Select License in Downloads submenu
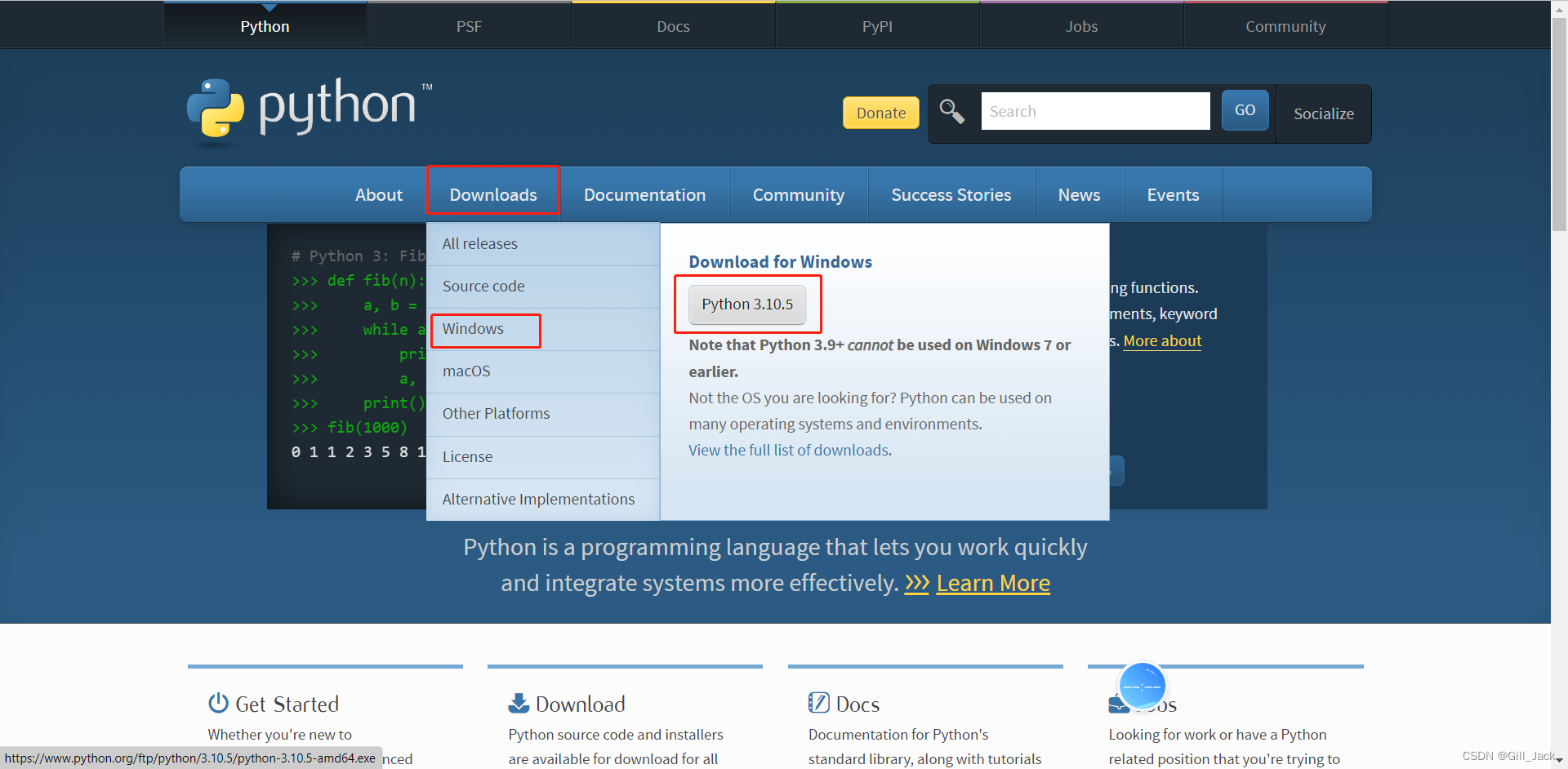Viewport: 1568px width, 769px height. (542, 457)
